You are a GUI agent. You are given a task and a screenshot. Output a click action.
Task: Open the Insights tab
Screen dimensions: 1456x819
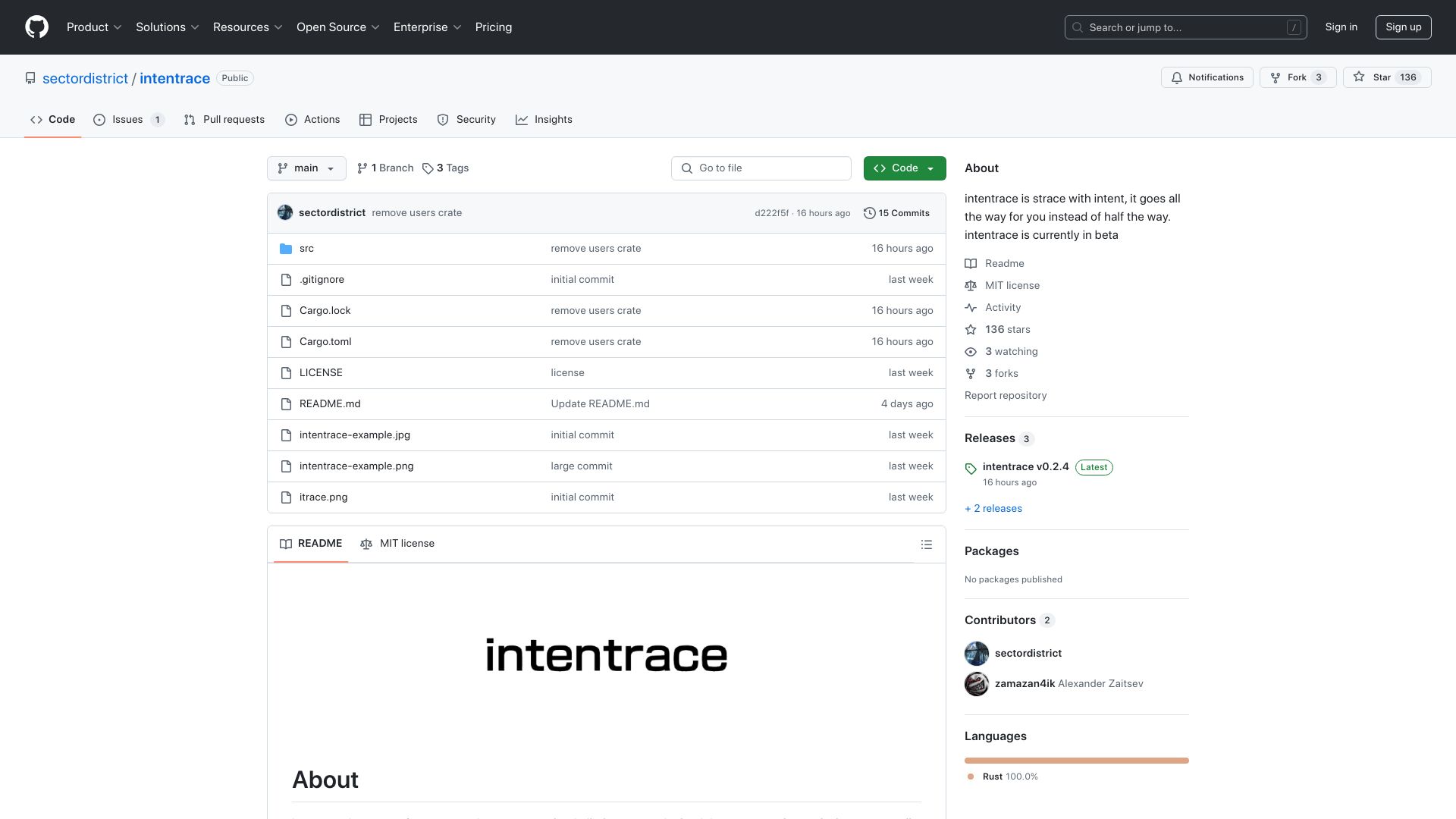(544, 120)
